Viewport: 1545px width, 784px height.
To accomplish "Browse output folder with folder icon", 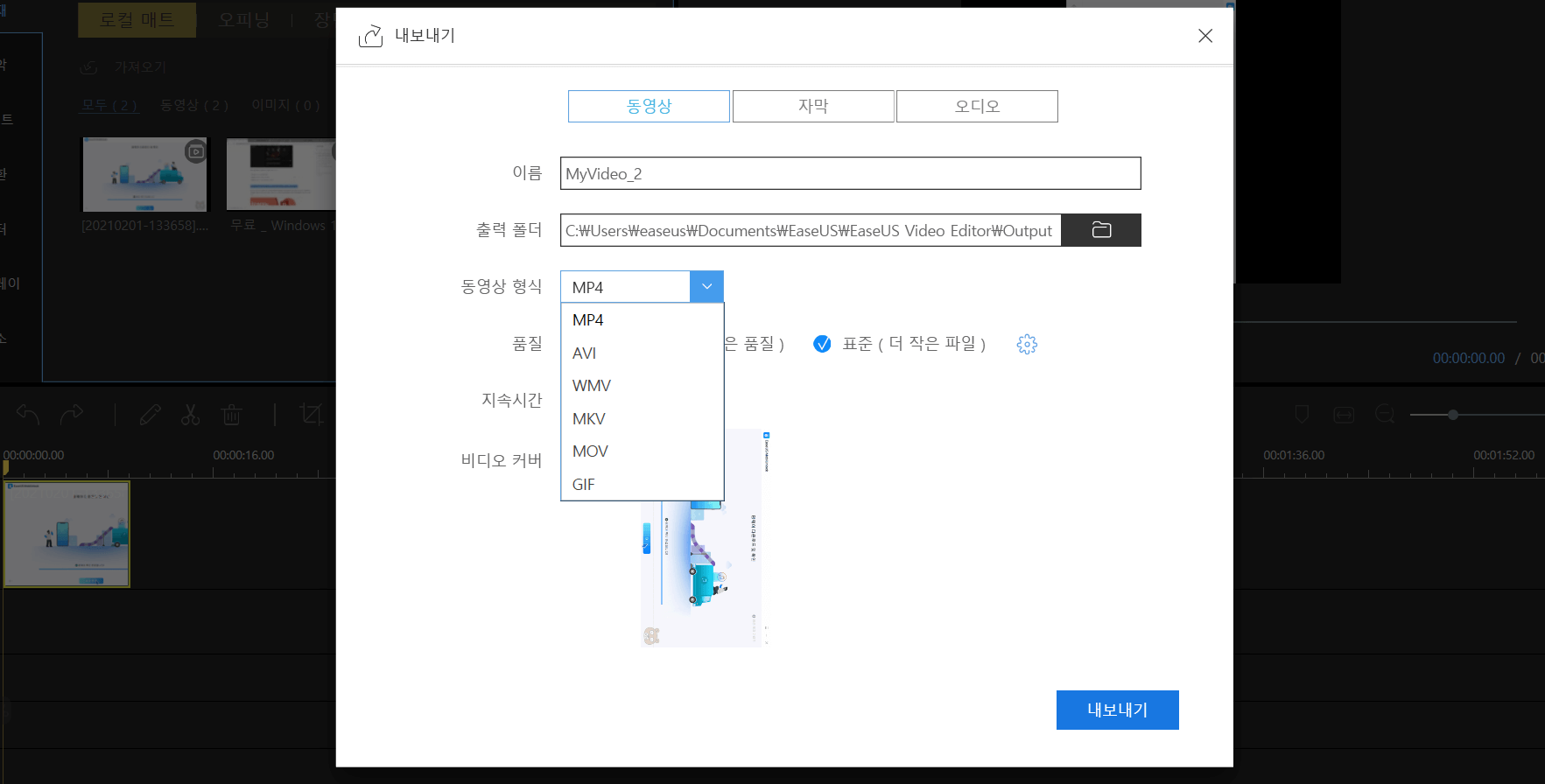I will tap(1101, 230).
